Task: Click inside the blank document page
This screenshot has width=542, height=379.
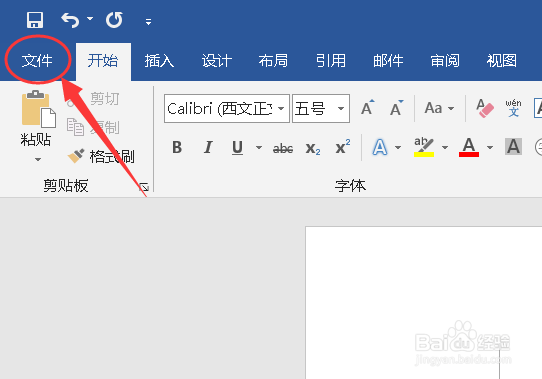Action: (x=424, y=303)
